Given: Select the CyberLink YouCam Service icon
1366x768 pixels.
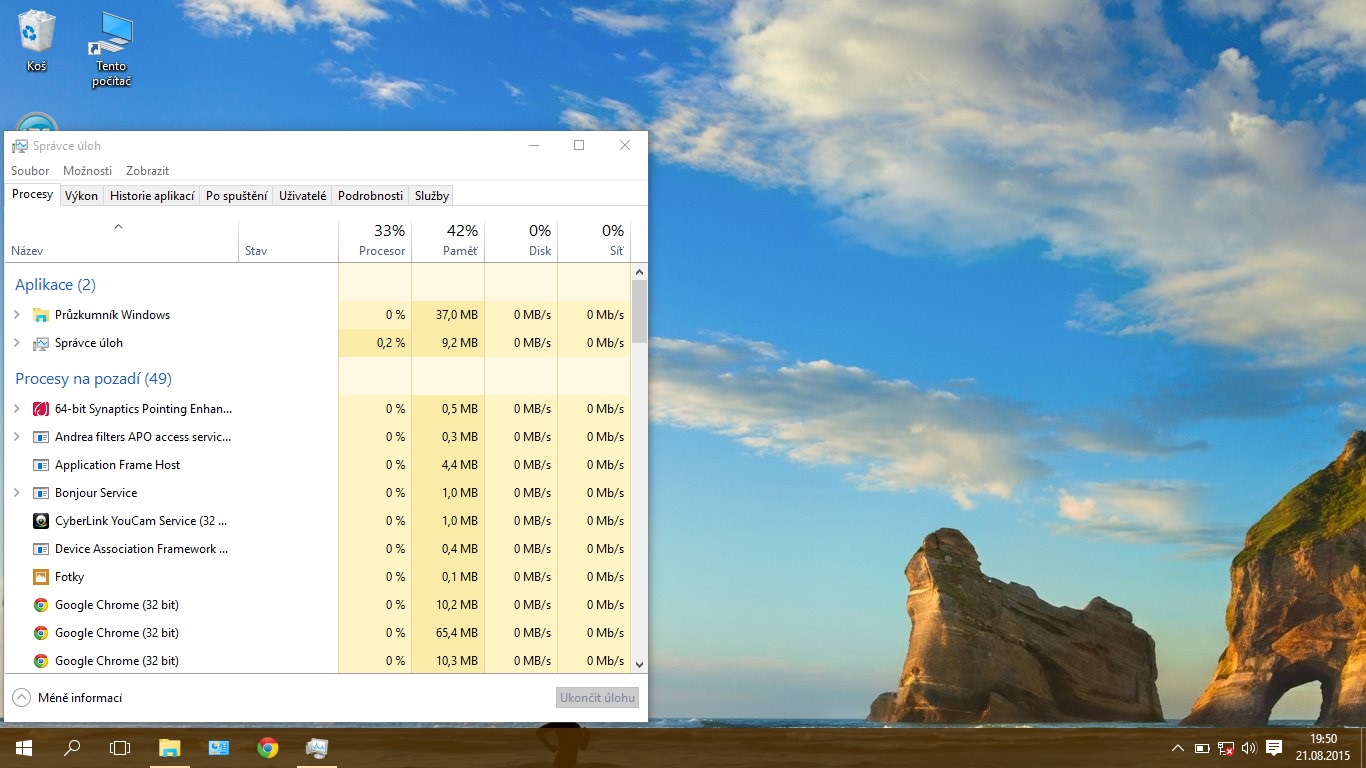Looking at the screenshot, I should click(41, 521).
